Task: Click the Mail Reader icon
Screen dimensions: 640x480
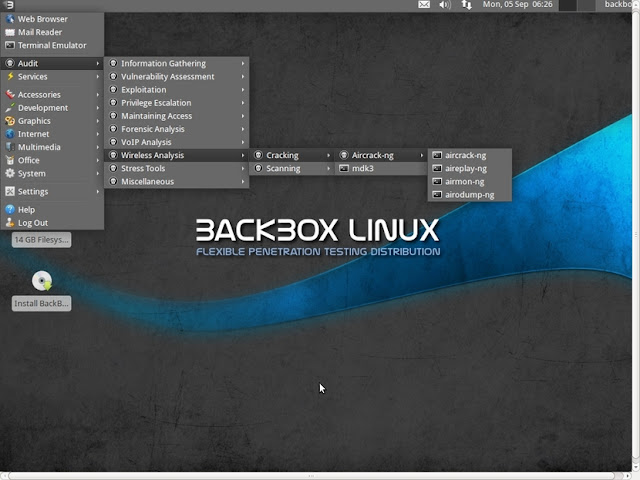Action: coord(10,32)
